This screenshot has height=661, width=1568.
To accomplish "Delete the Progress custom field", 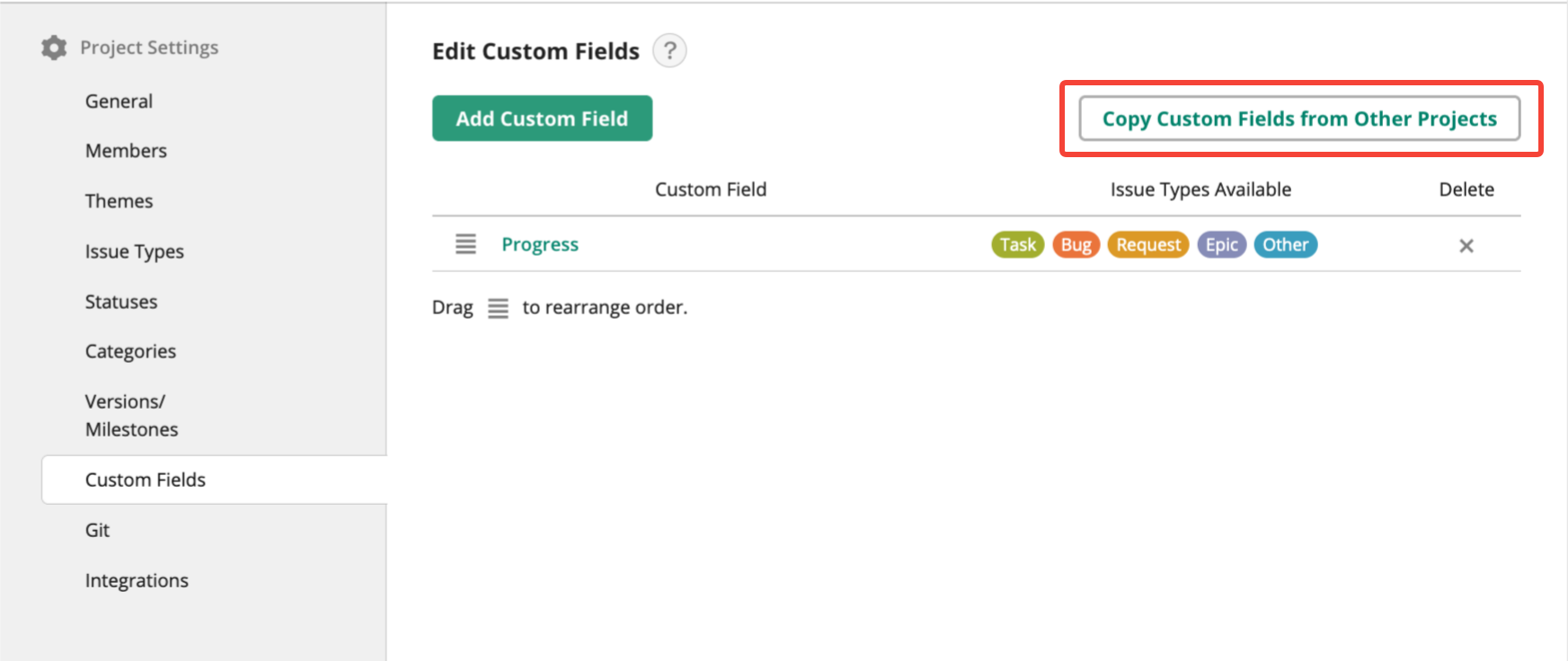I will click(1466, 245).
